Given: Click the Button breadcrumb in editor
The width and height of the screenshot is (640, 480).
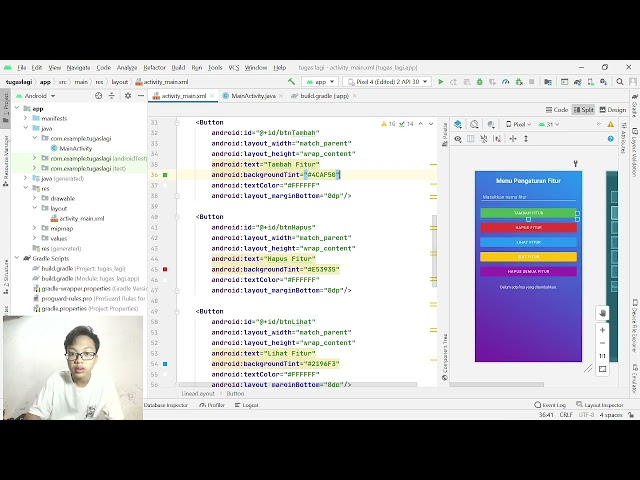Looking at the screenshot, I should [x=235, y=393].
